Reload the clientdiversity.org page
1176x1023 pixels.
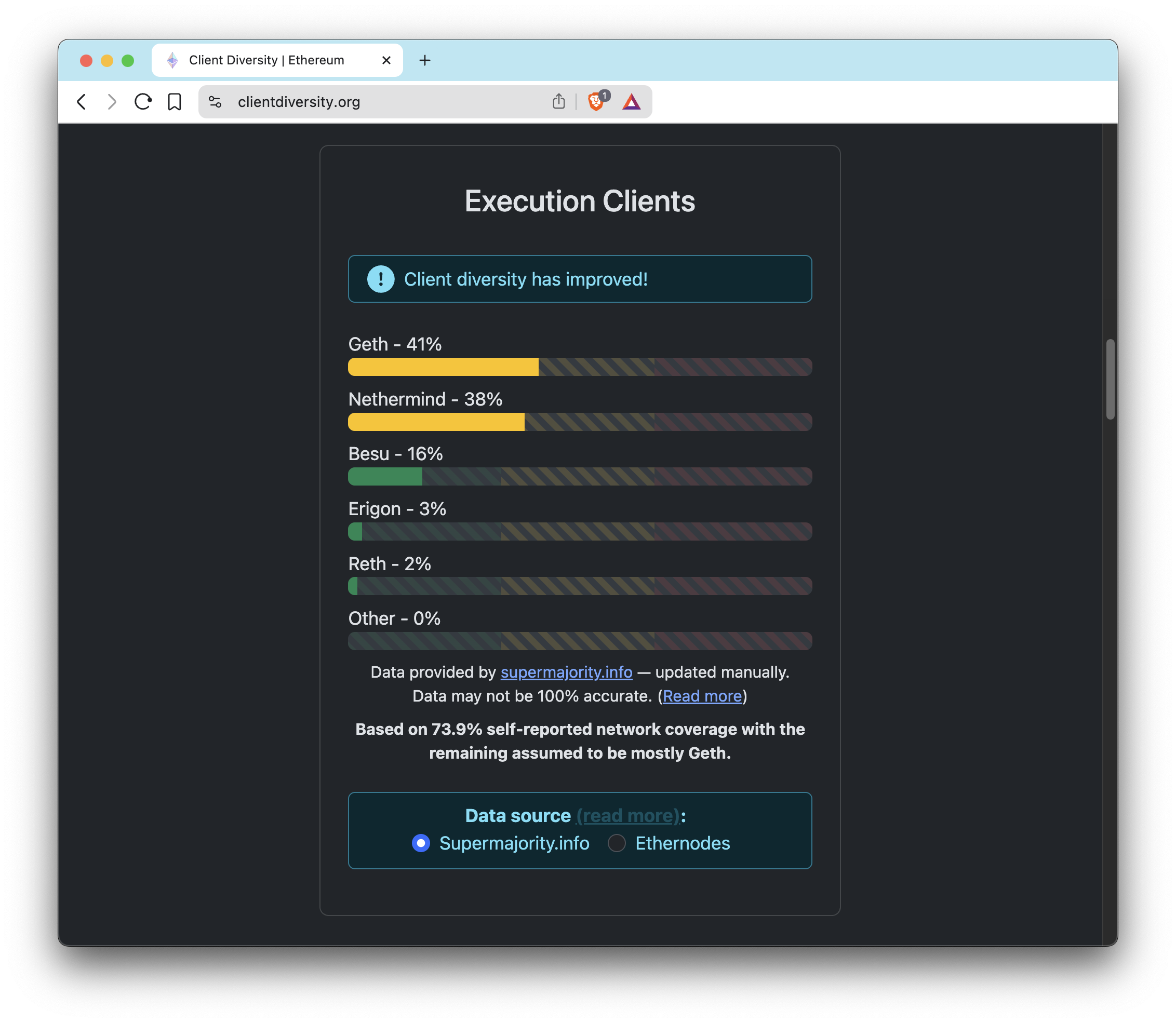pos(143,102)
